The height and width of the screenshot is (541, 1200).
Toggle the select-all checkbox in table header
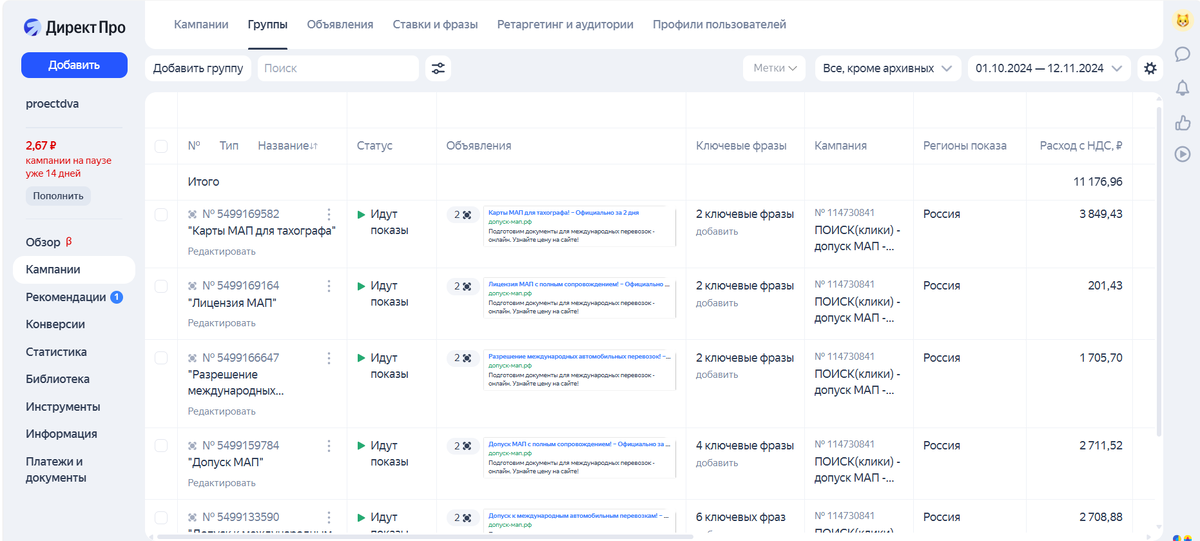pos(161,146)
